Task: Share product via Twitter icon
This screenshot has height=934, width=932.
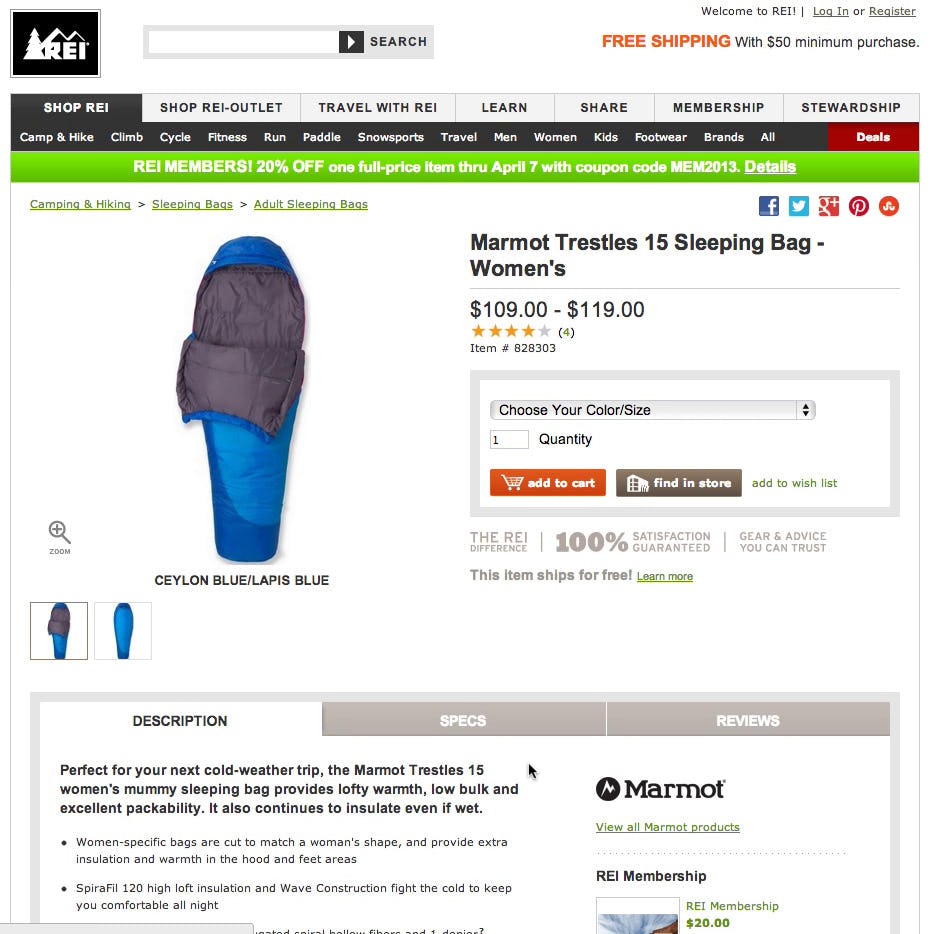Action: click(x=799, y=206)
